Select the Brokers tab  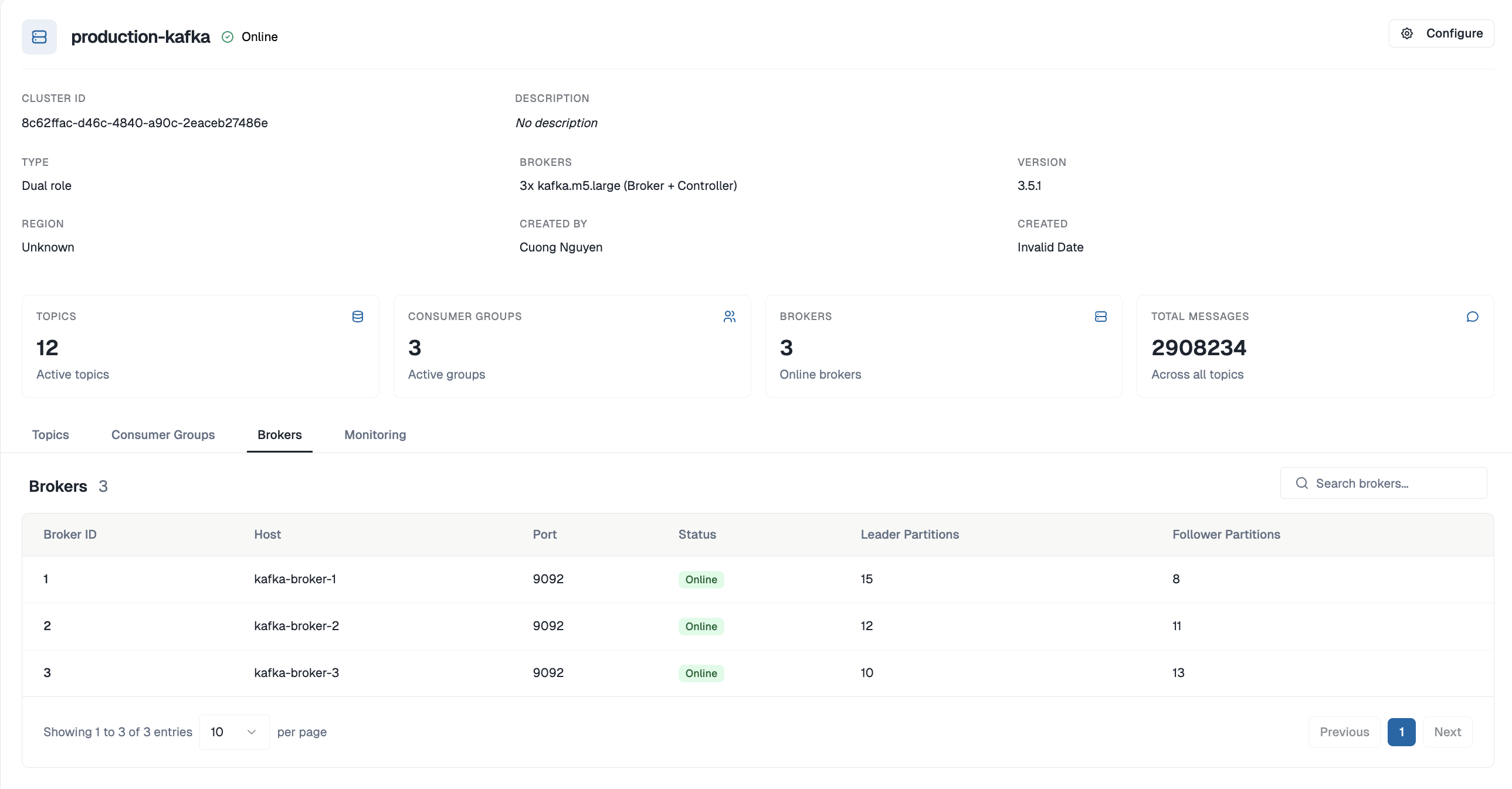[x=279, y=435]
